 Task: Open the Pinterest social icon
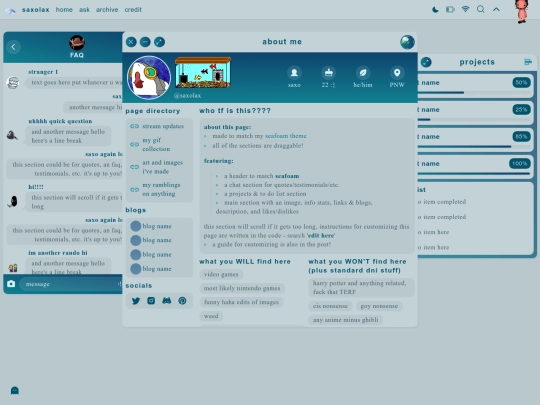tap(182, 301)
